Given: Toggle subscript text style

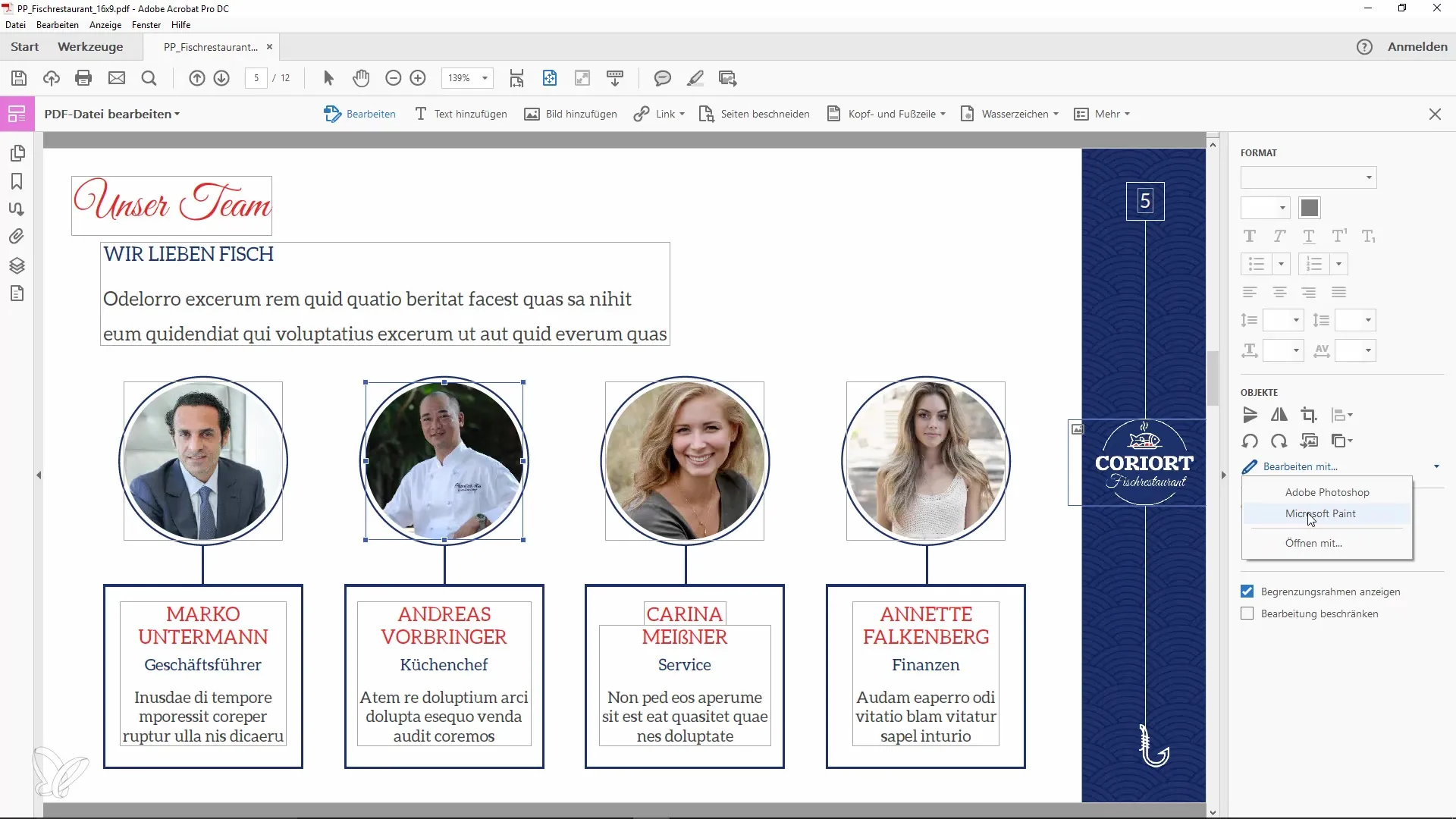Looking at the screenshot, I should click(x=1369, y=237).
